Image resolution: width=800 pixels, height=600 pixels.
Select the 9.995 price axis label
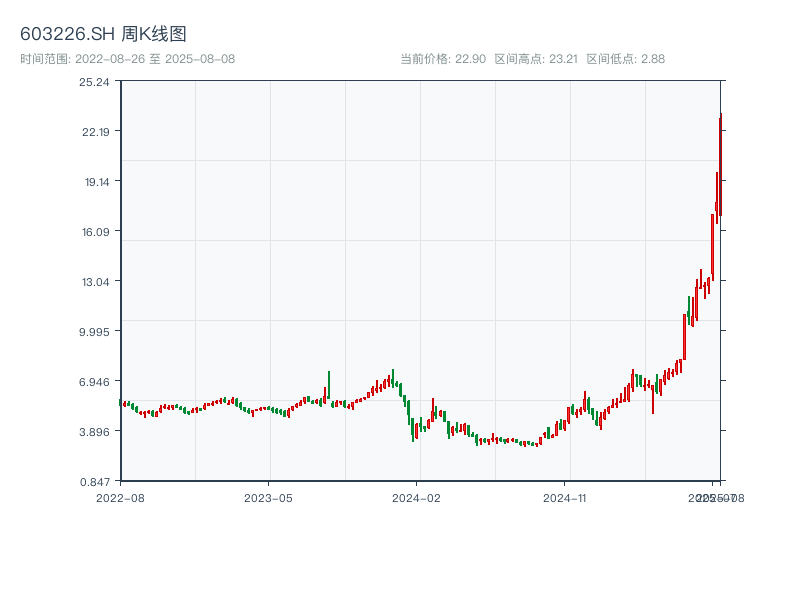95,331
